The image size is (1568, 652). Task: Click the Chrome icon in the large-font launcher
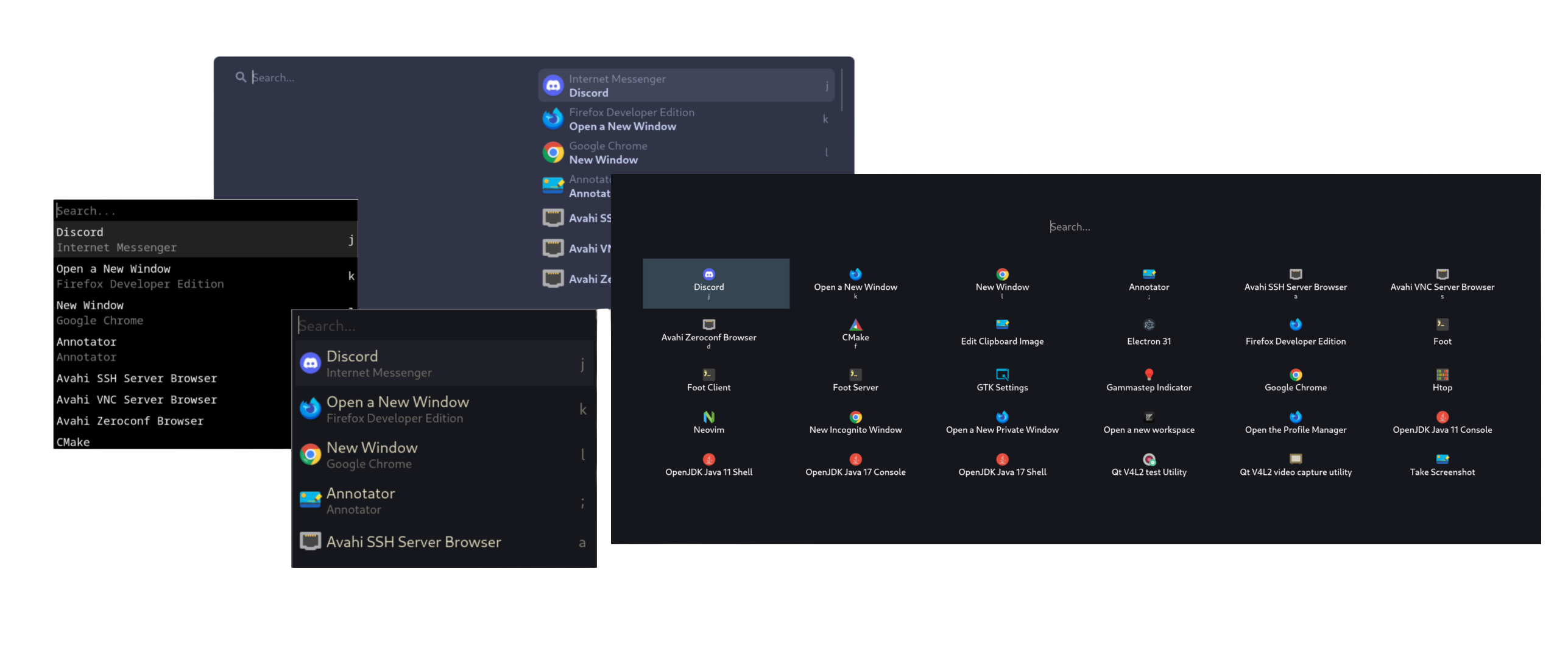pos(310,454)
